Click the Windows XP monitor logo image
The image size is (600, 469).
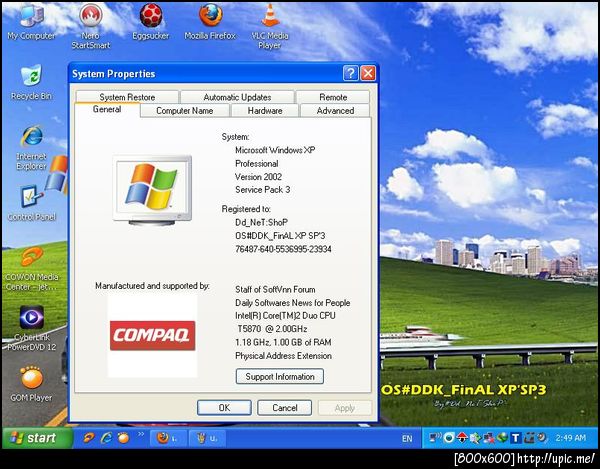coord(152,190)
